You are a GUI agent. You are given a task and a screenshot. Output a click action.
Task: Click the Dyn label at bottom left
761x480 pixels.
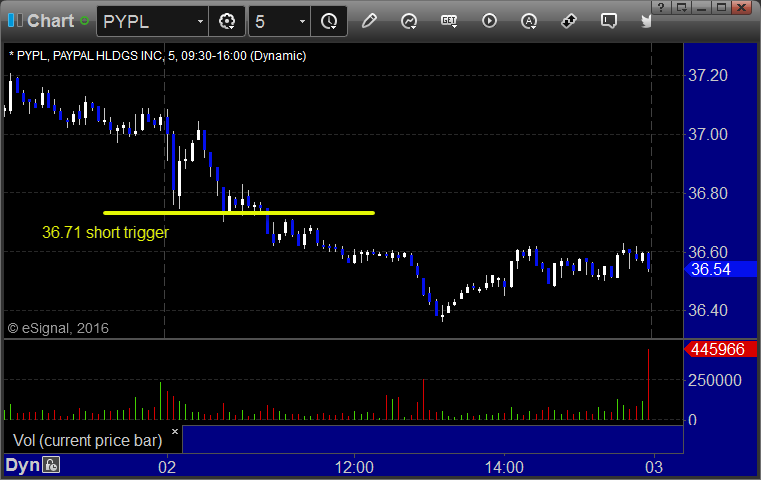click(22, 465)
